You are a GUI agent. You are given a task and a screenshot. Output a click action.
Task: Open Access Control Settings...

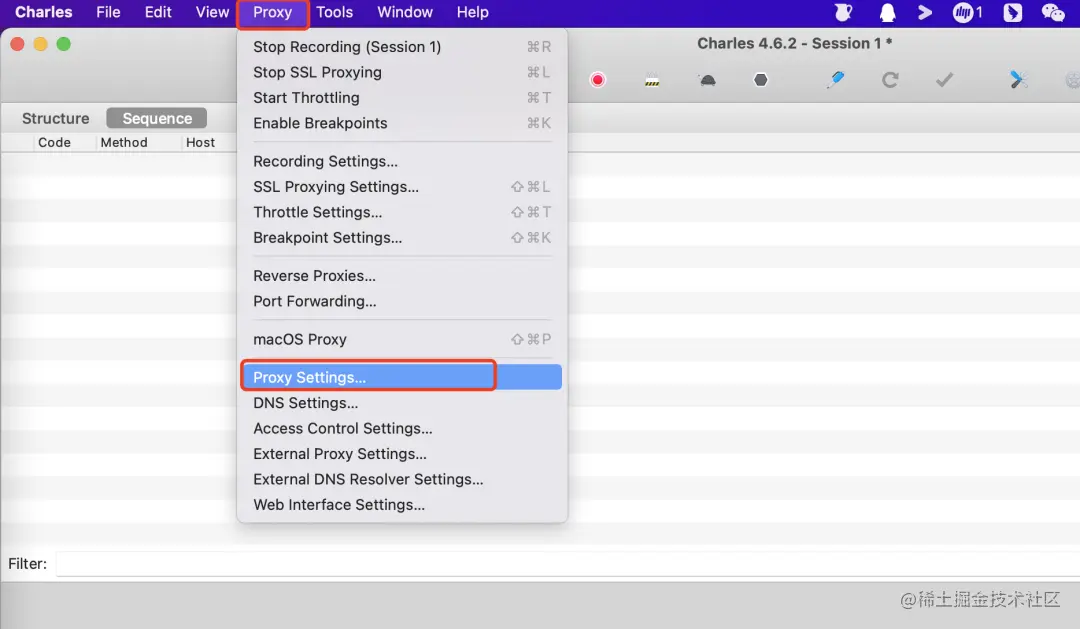(x=402, y=429)
